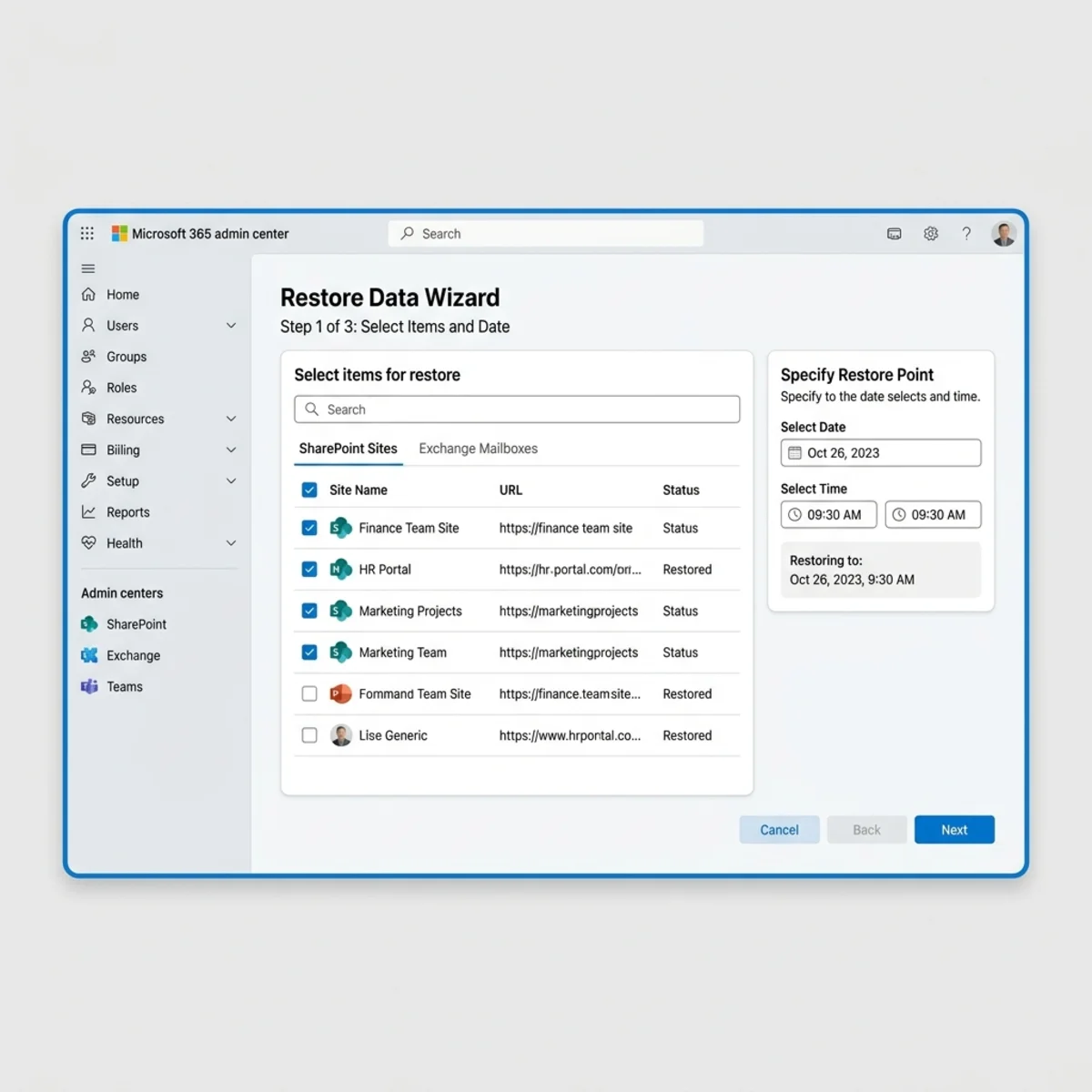
Task: Check the Lise Generic checkbox
Action: click(x=309, y=735)
